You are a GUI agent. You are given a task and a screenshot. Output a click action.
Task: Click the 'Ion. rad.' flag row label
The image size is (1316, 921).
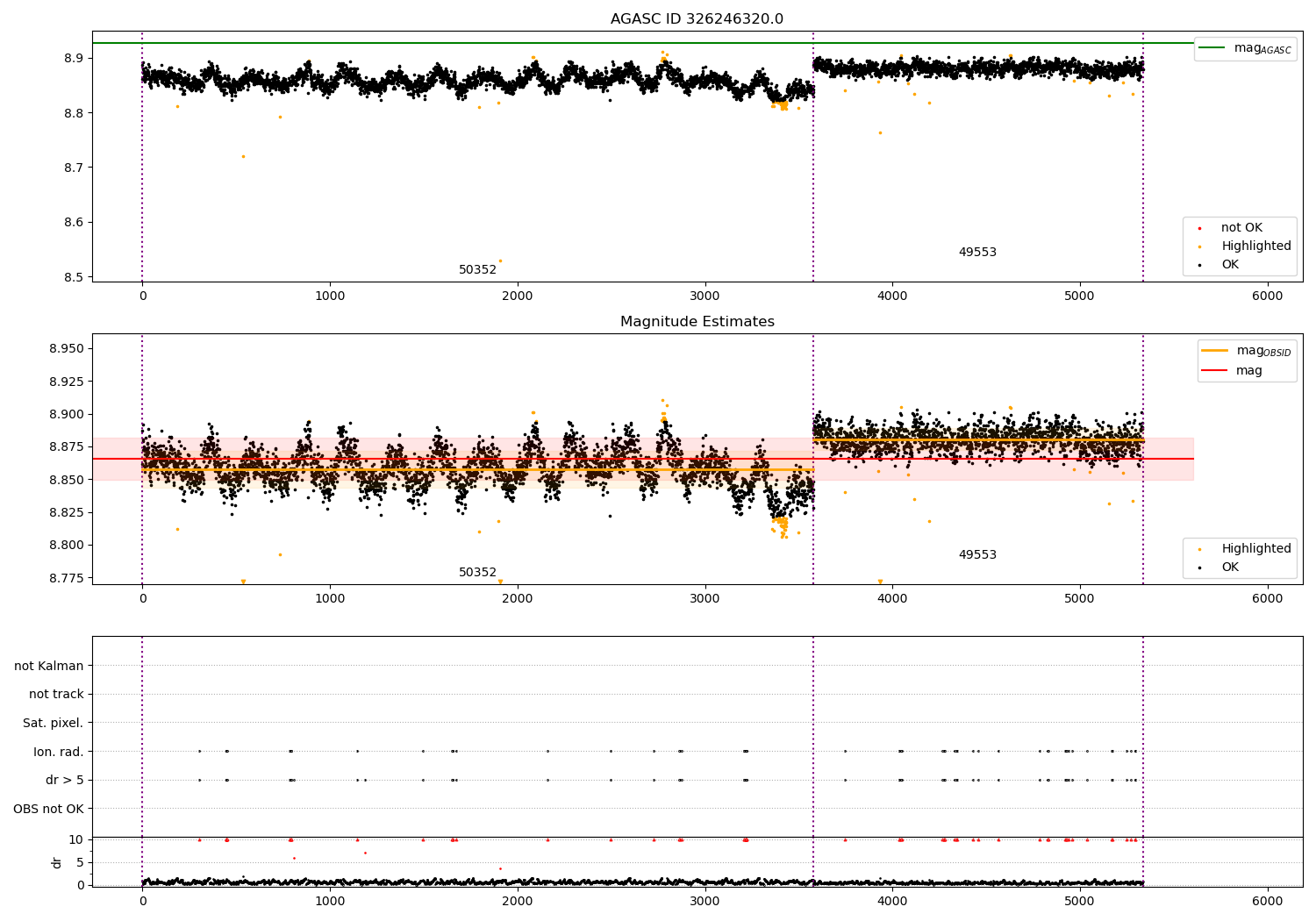click(x=59, y=752)
